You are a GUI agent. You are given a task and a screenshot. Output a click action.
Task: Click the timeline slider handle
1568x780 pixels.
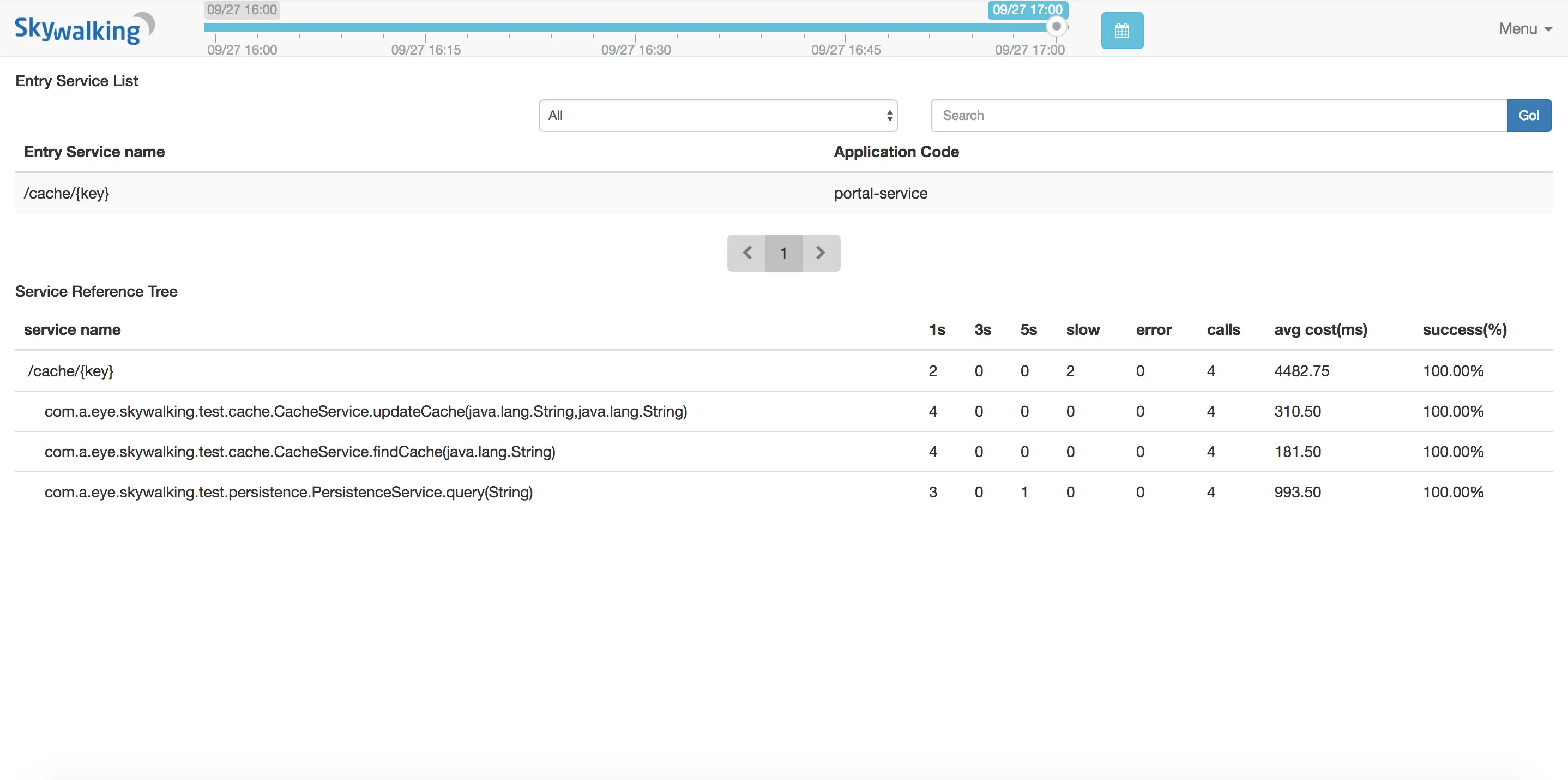(1056, 27)
